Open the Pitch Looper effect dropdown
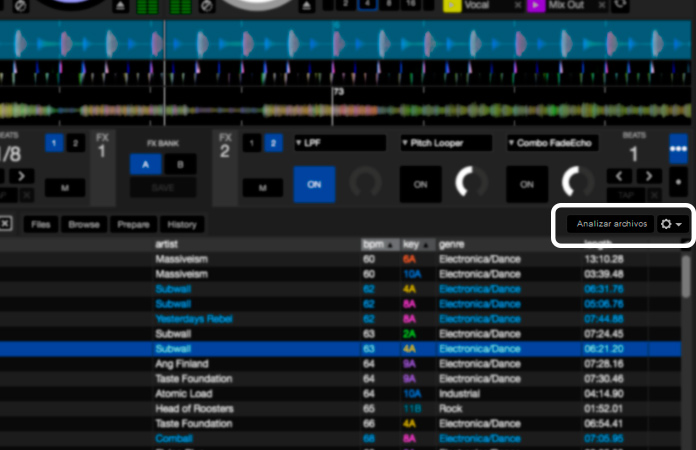Viewport: 696px width, 450px height. coord(446,143)
